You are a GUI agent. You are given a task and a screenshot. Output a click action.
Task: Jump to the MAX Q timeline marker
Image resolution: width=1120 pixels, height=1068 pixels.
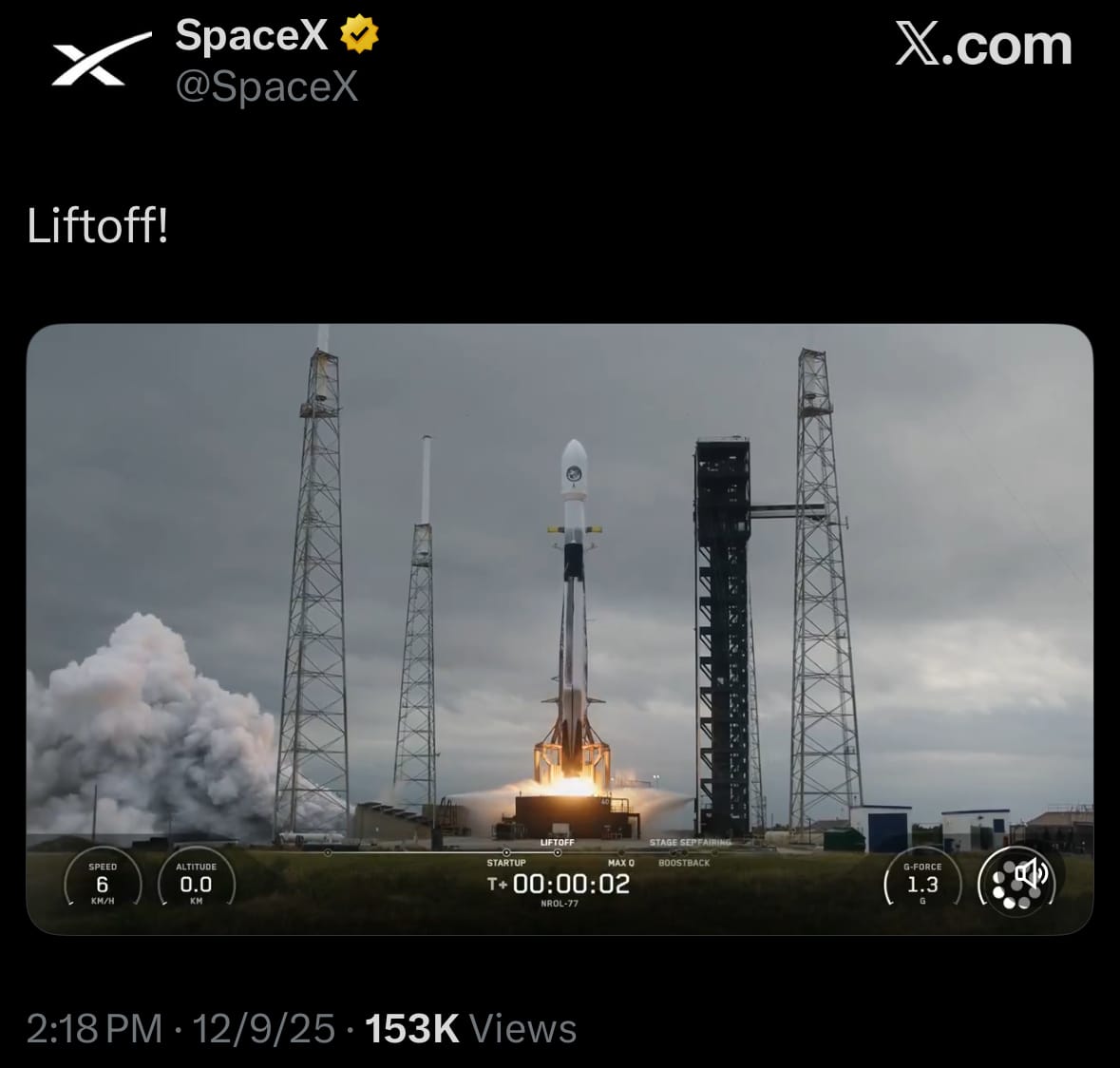620,858
